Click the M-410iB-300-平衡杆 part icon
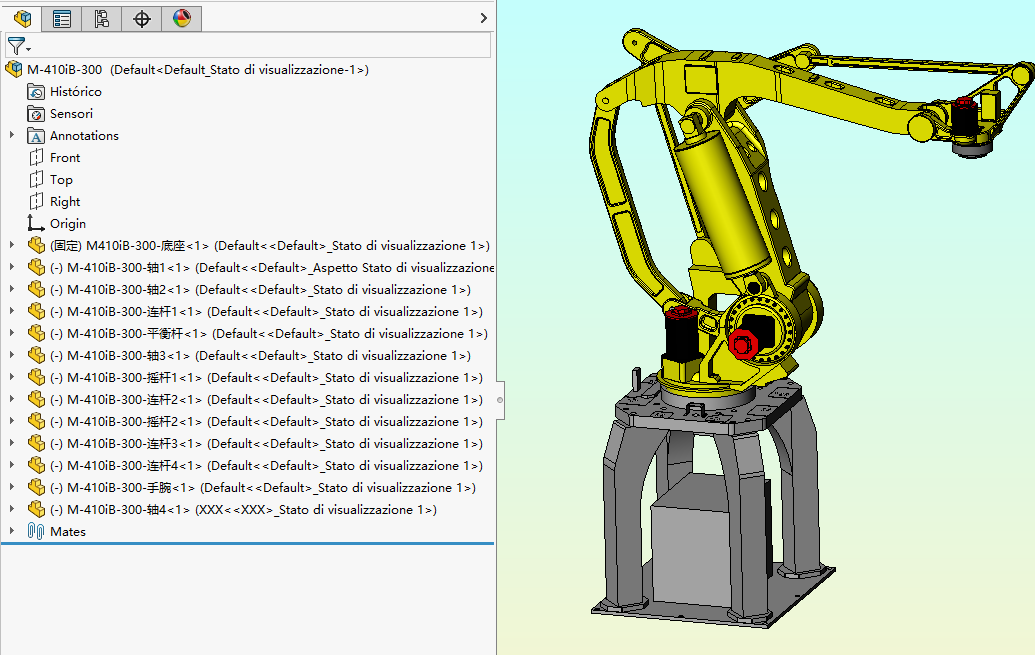The width and height of the screenshot is (1035, 655). point(36,333)
